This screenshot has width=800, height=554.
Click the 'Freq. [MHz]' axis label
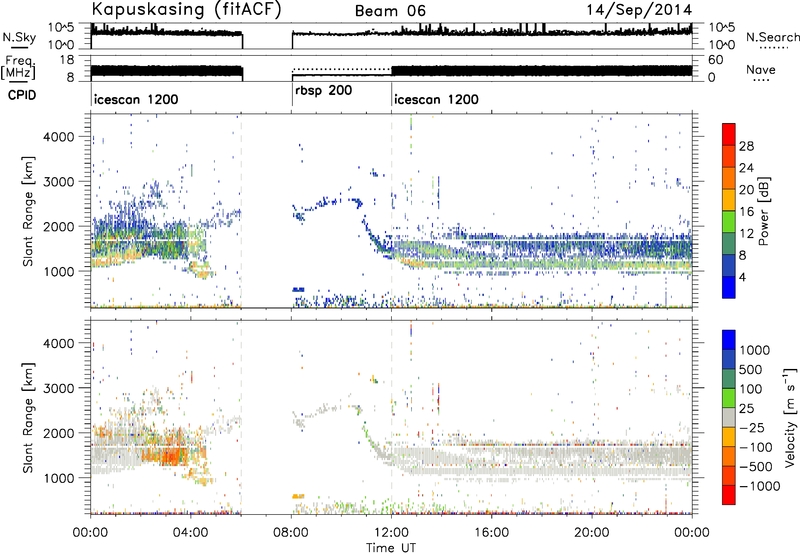18,67
